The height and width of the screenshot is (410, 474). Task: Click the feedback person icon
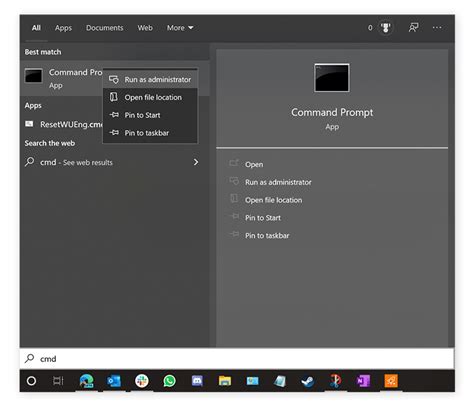(x=414, y=28)
